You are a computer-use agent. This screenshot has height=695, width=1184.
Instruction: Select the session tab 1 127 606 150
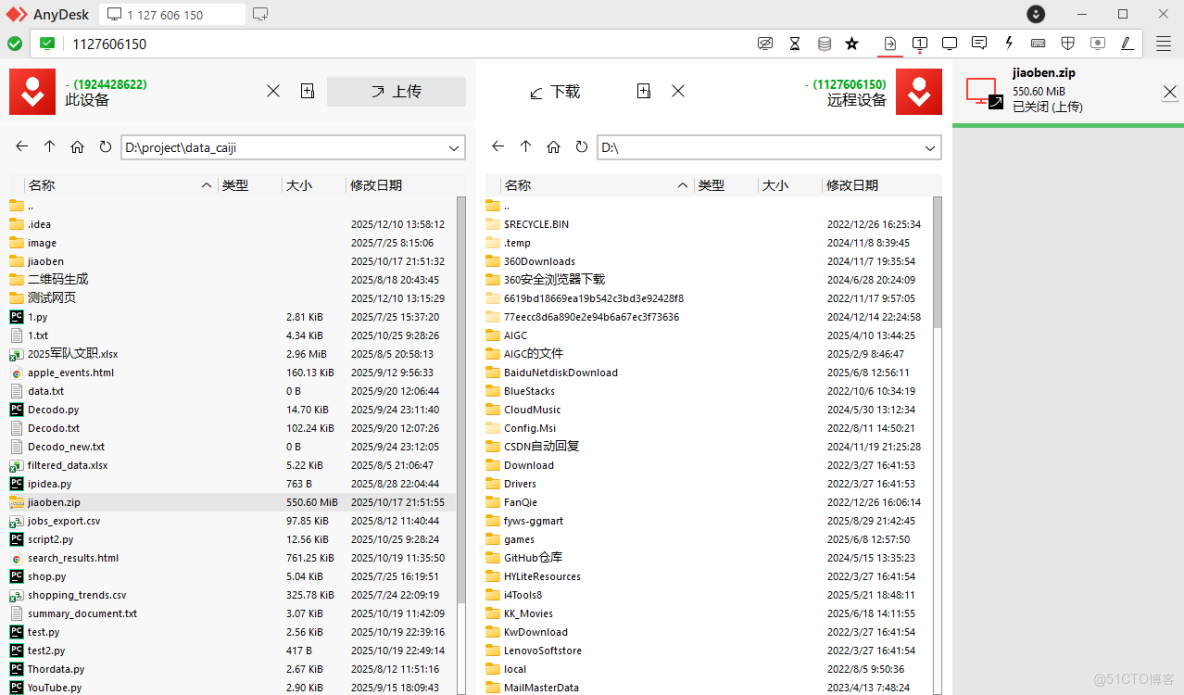pyautogui.click(x=173, y=14)
